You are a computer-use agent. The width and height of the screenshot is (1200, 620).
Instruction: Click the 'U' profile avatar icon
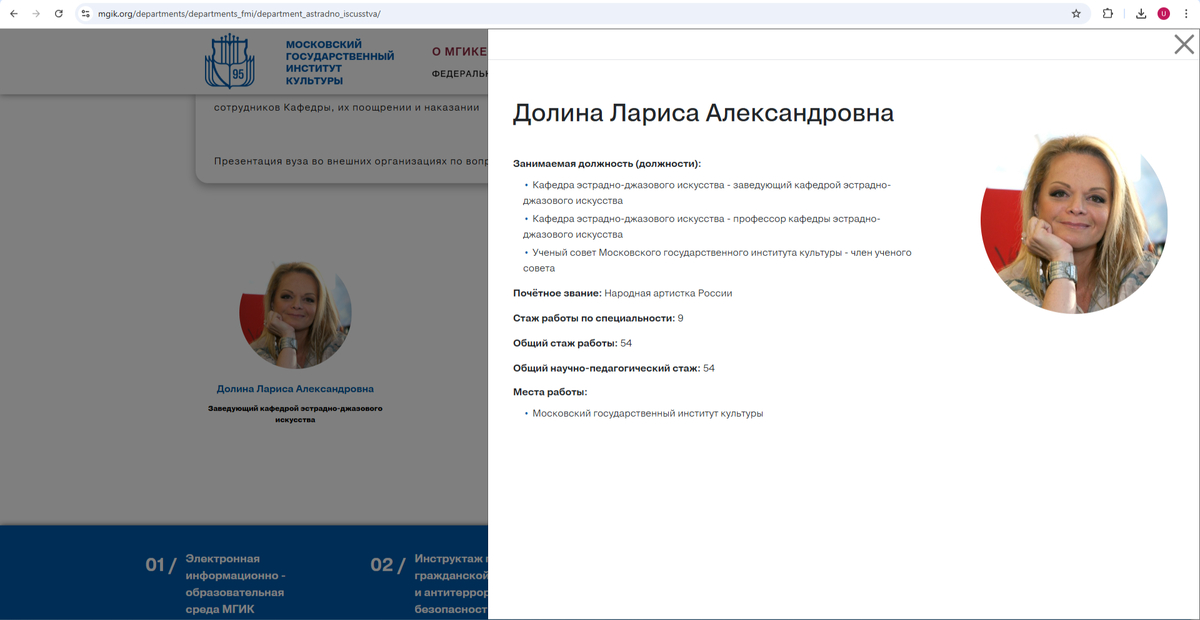click(1161, 15)
